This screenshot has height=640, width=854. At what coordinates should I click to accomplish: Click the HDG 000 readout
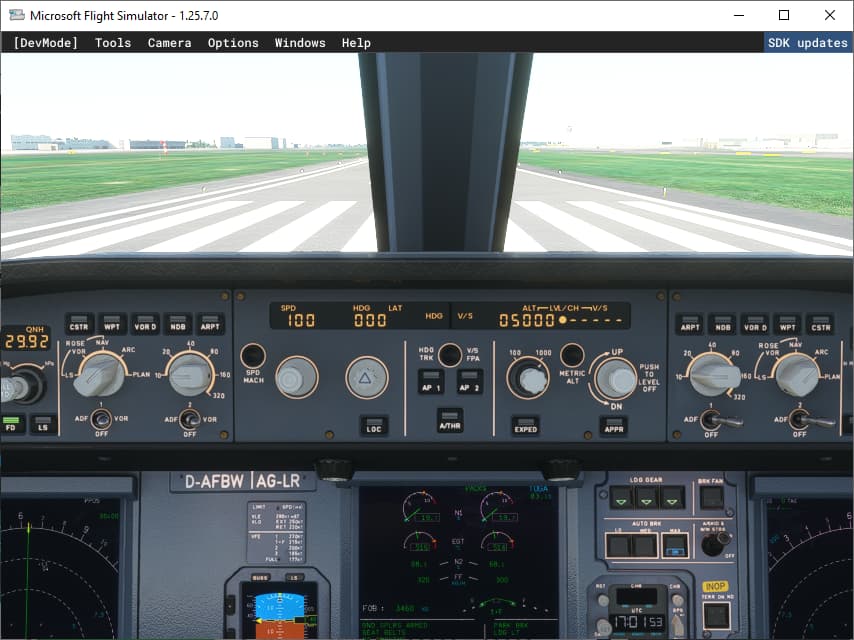point(370,320)
